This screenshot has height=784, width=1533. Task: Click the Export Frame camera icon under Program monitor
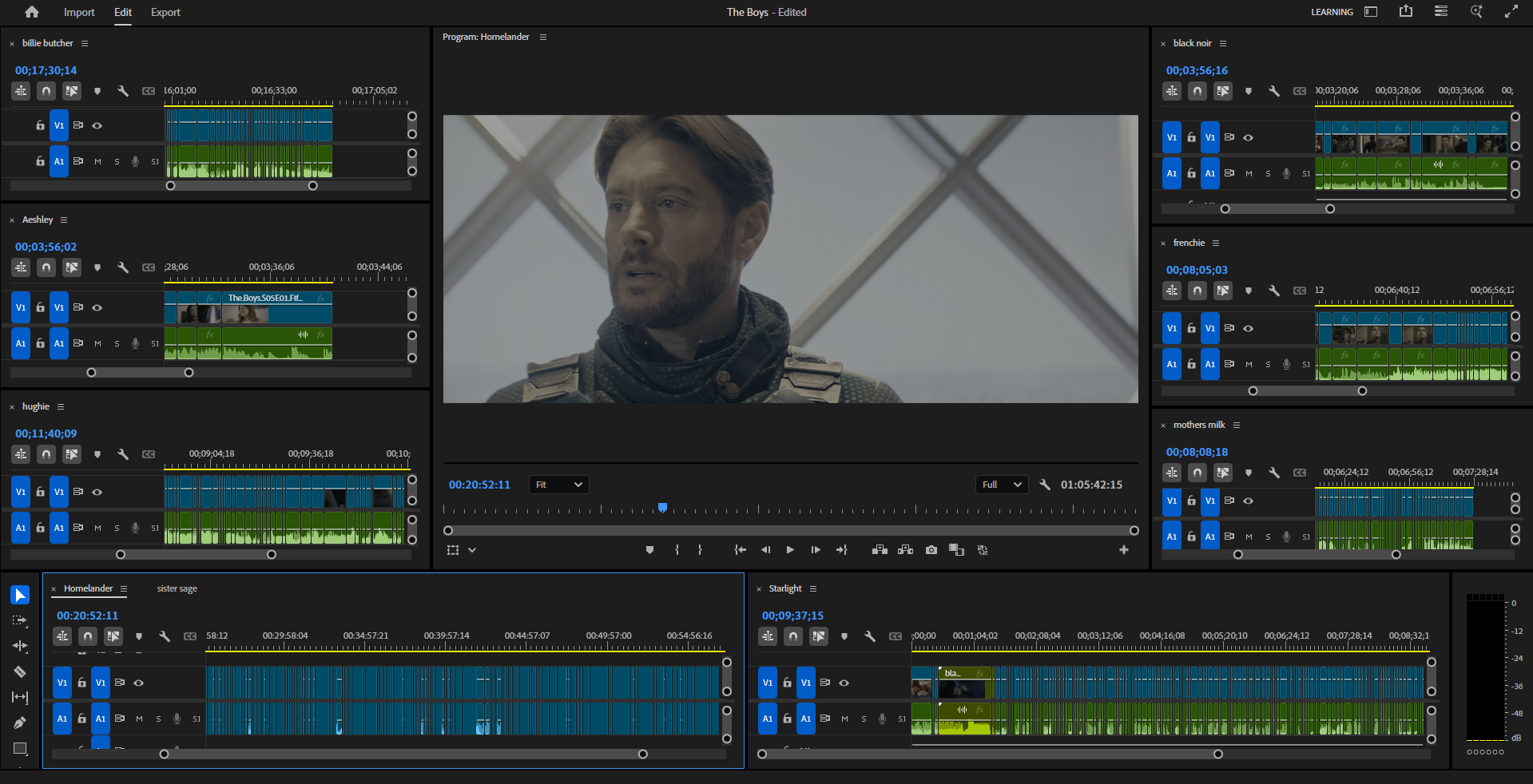pyautogui.click(x=931, y=550)
